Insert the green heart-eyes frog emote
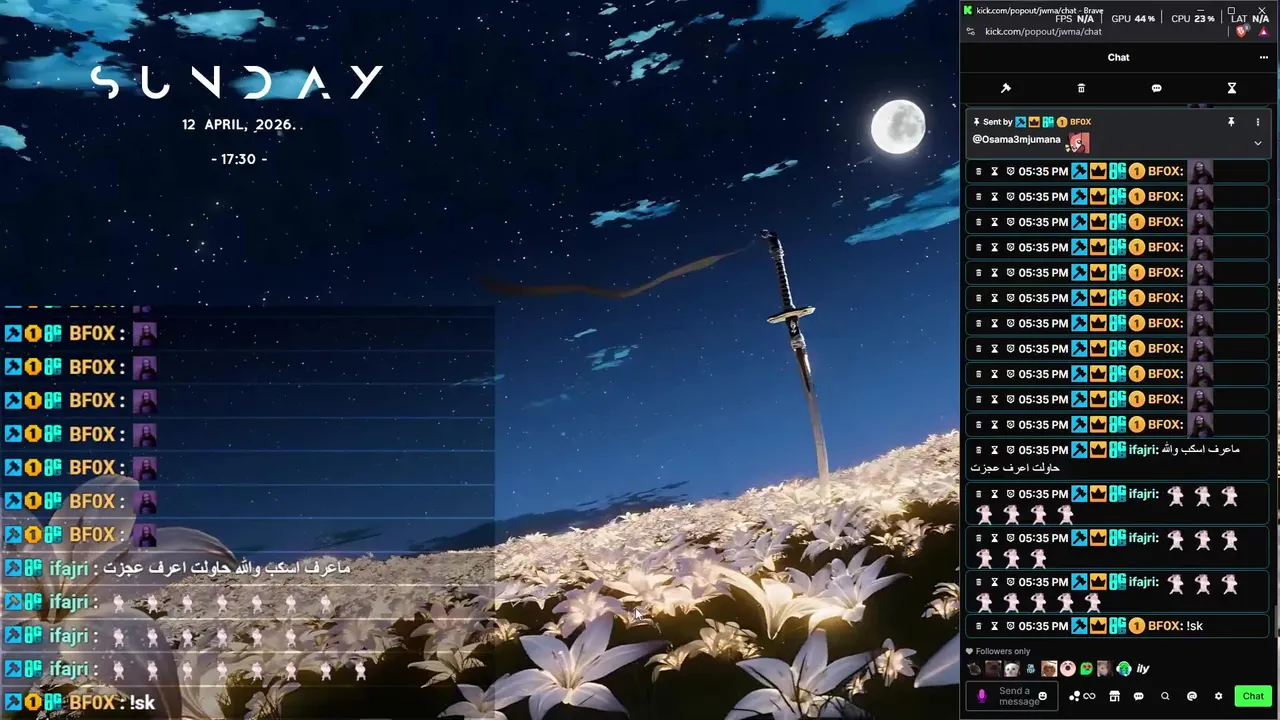Viewport: 1280px width, 720px height. [1086, 669]
